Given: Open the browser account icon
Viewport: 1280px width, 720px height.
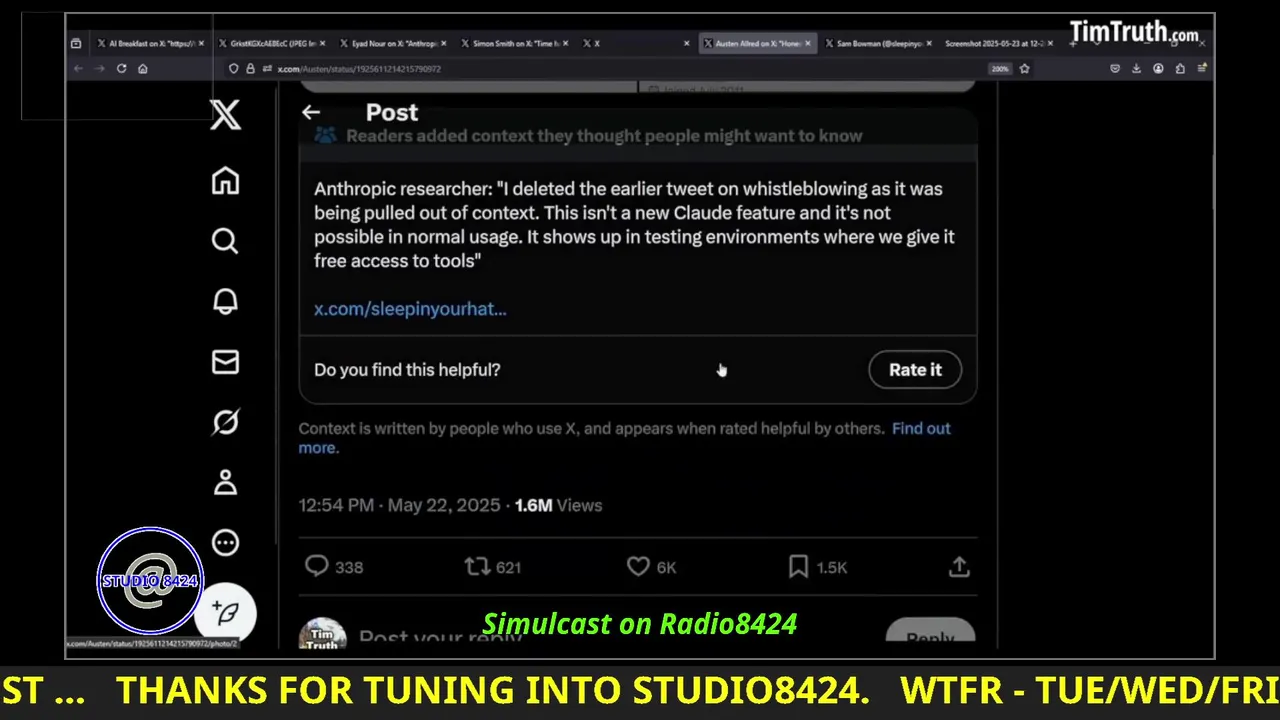Looking at the screenshot, I should click(x=1158, y=69).
